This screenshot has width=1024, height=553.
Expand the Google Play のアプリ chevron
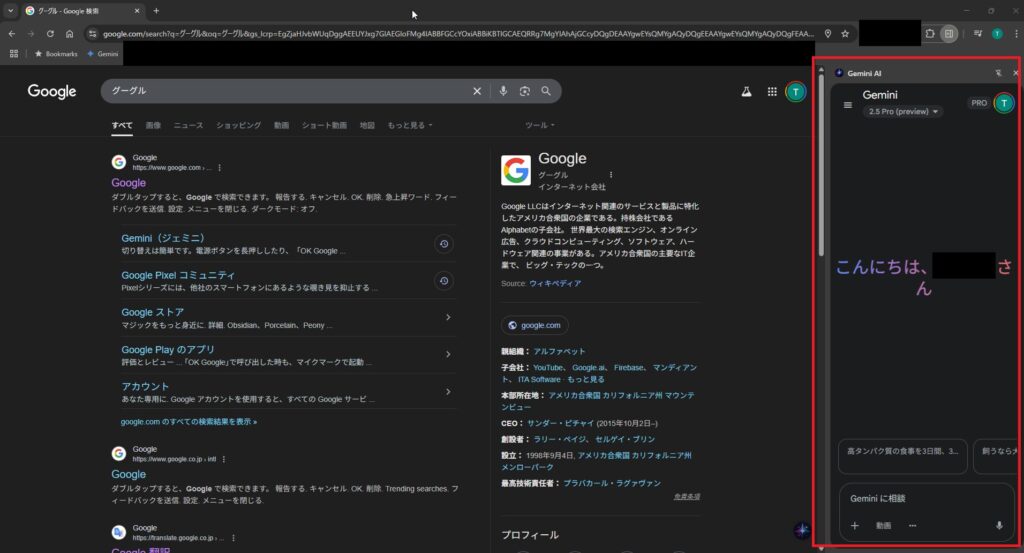tap(448, 355)
